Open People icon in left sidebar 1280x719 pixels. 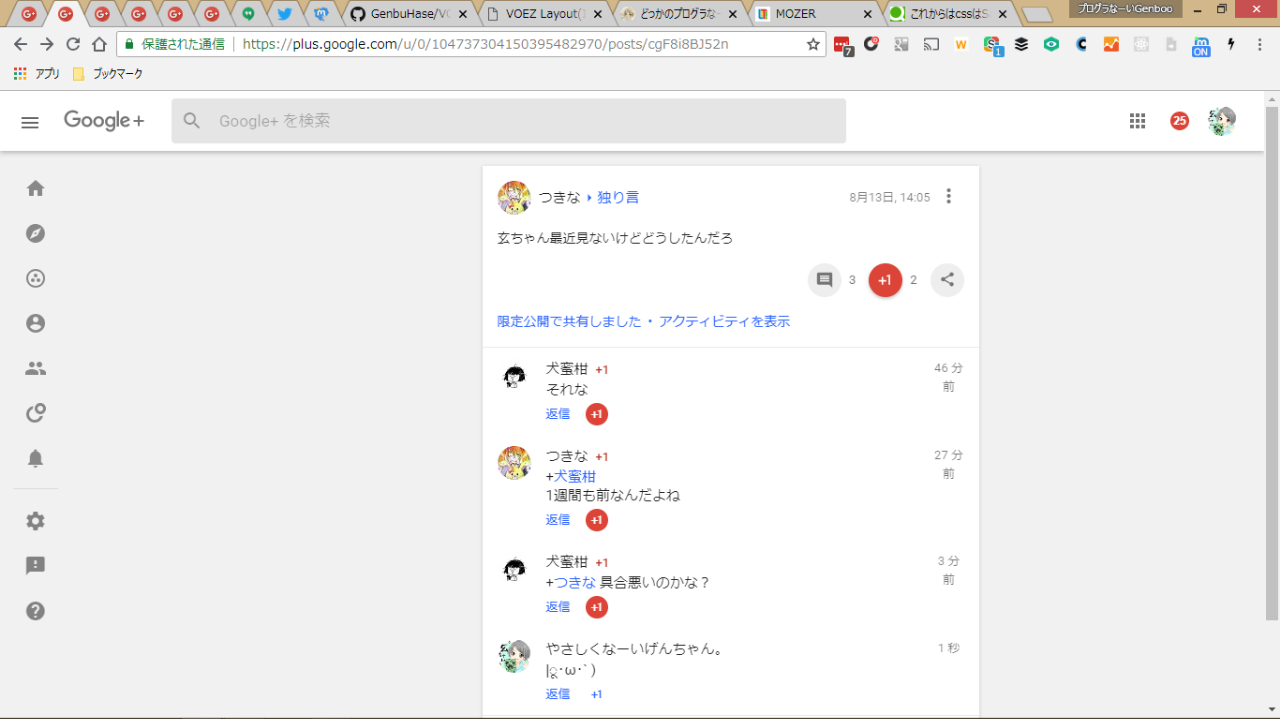point(36,369)
